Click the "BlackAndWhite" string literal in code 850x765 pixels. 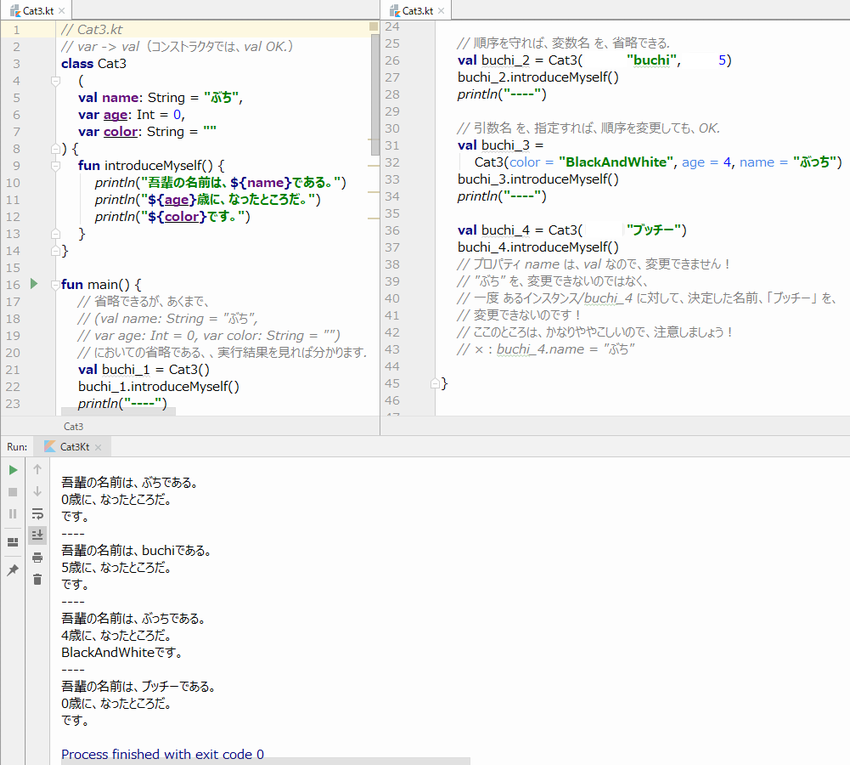[x=616, y=162]
